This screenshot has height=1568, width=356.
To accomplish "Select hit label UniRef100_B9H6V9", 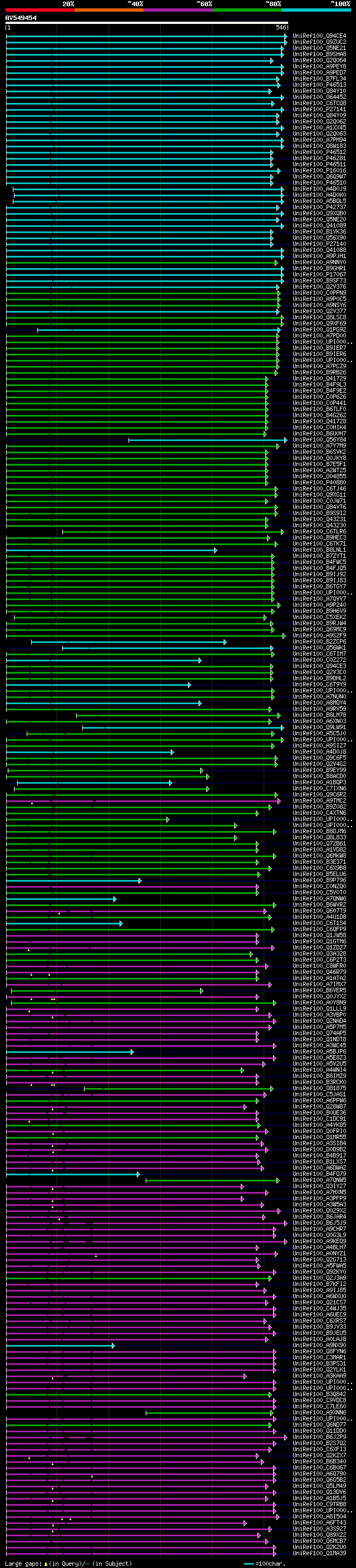I will tap(319, 611).
